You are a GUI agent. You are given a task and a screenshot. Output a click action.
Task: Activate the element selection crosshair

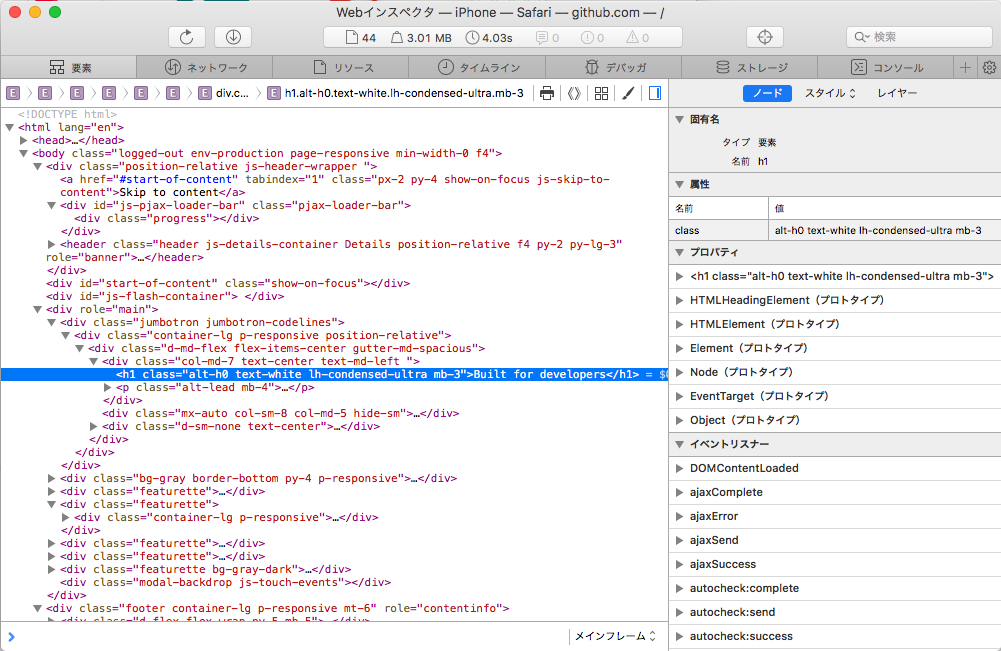(765, 37)
